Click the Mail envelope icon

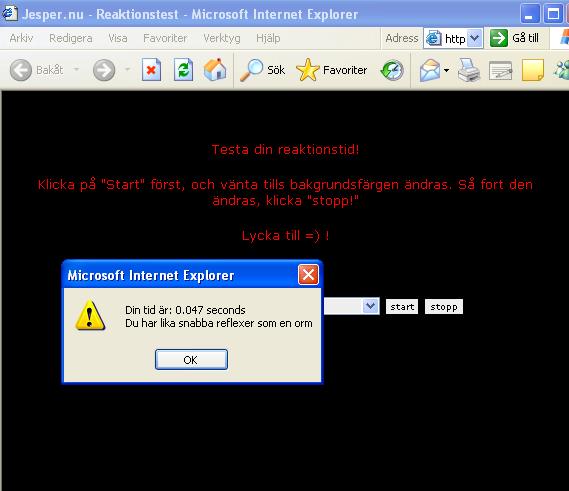tap(429, 70)
